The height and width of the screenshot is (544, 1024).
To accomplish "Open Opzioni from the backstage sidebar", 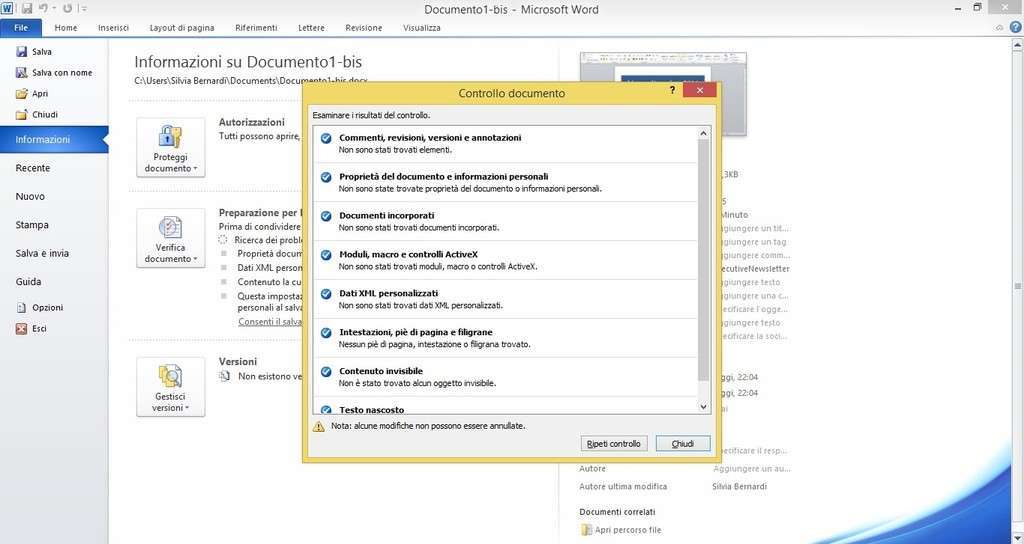I will [x=22, y=308].
